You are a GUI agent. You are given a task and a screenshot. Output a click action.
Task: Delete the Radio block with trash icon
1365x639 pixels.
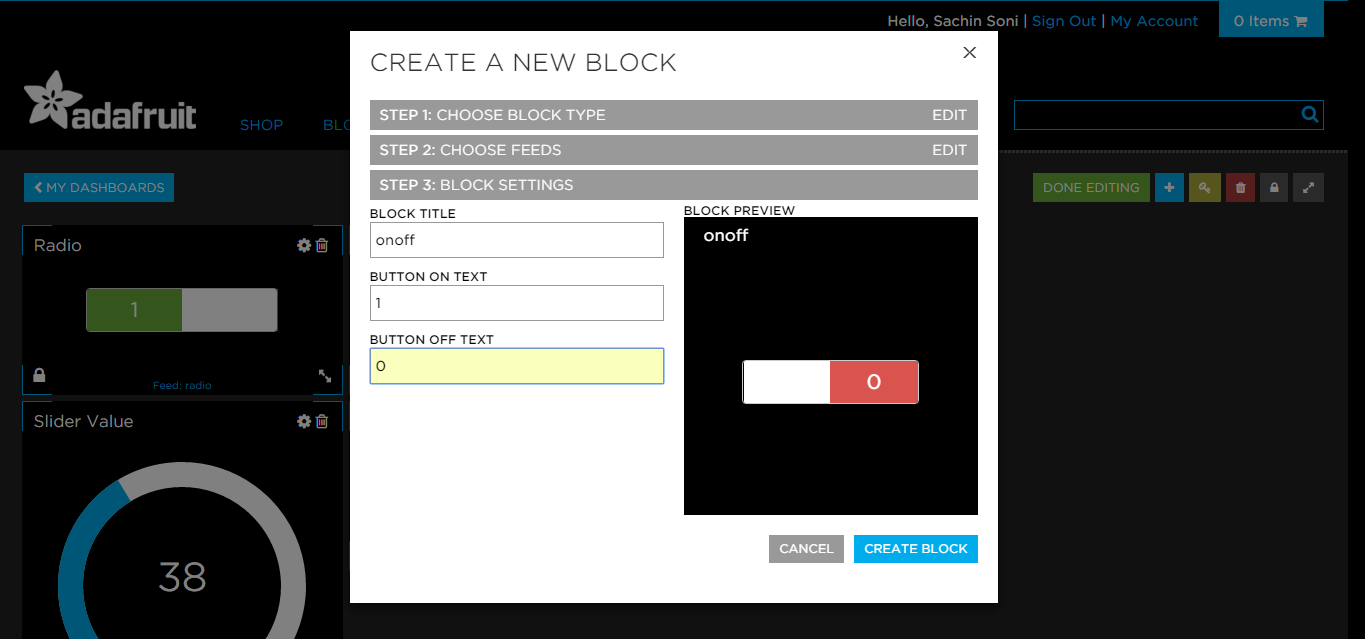[x=322, y=245]
